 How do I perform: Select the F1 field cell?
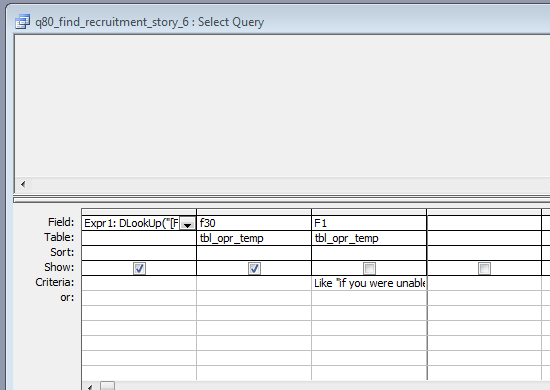[369, 223]
